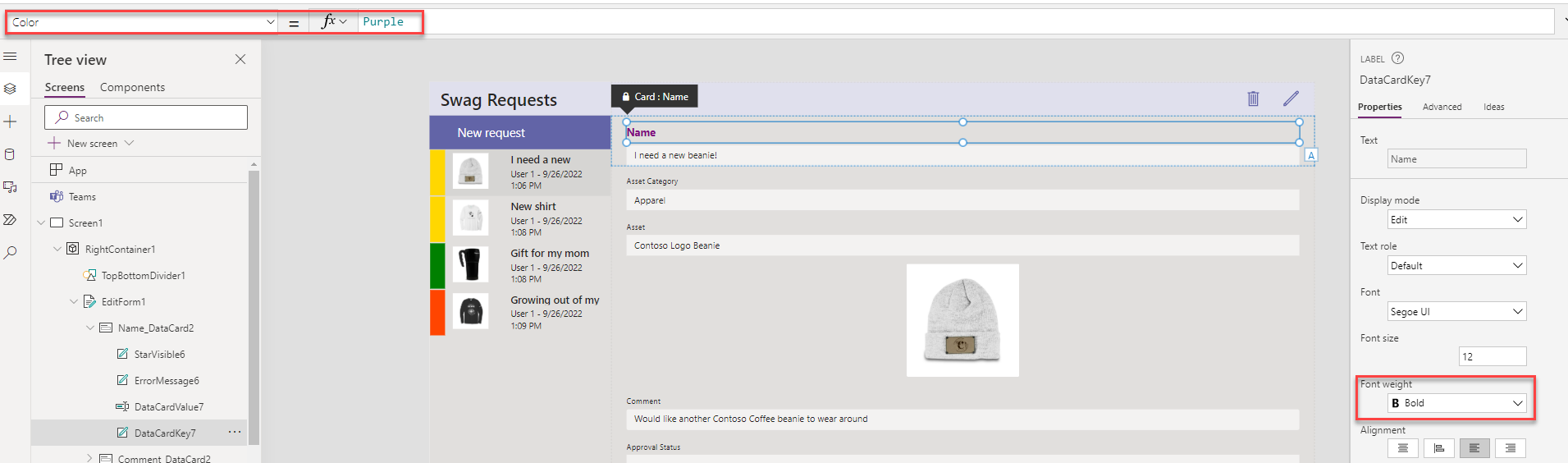This screenshot has height=463, width=1568.
Task: Open the Font weight Bold dropdown
Action: click(x=1456, y=403)
